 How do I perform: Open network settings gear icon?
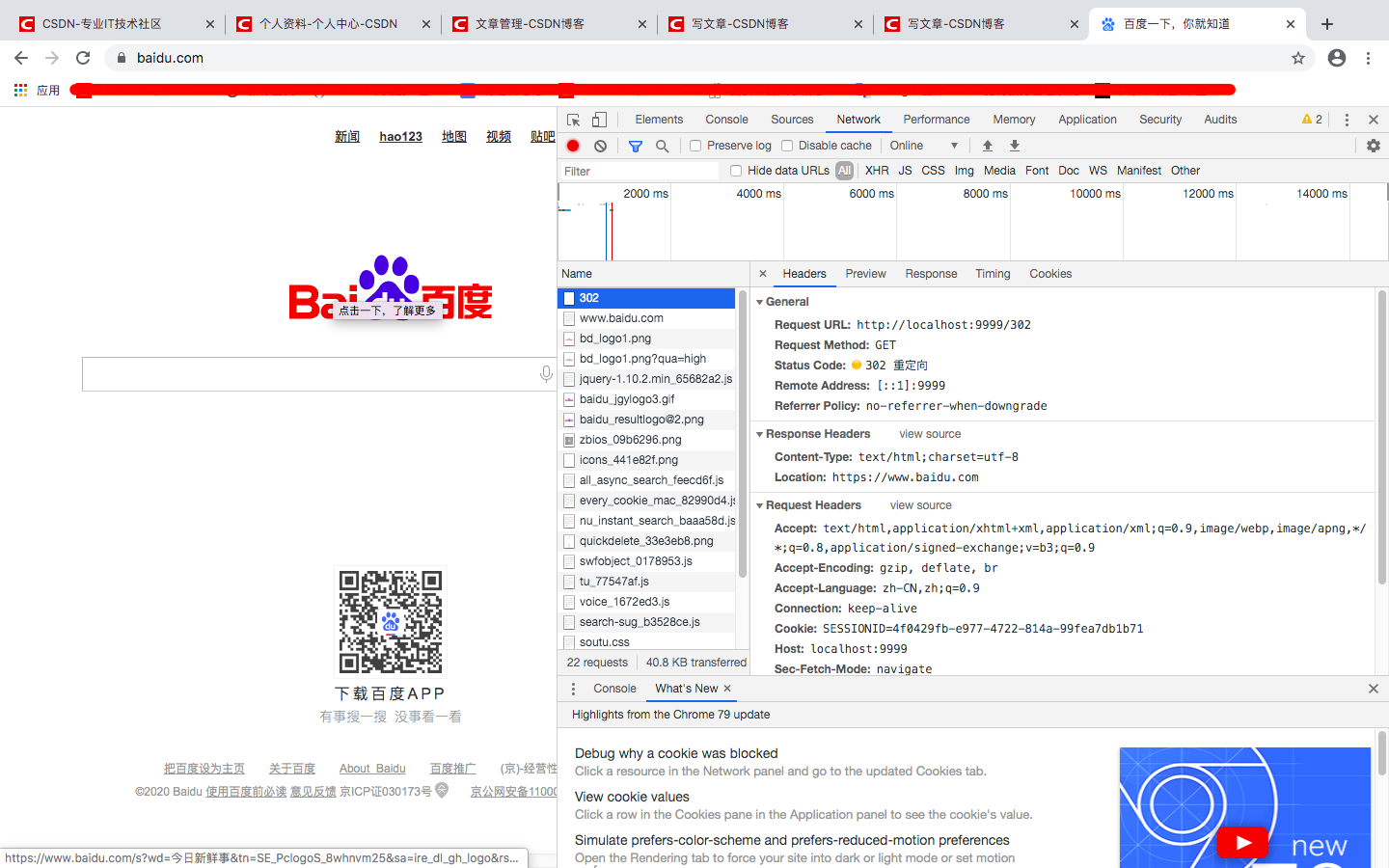(1374, 146)
